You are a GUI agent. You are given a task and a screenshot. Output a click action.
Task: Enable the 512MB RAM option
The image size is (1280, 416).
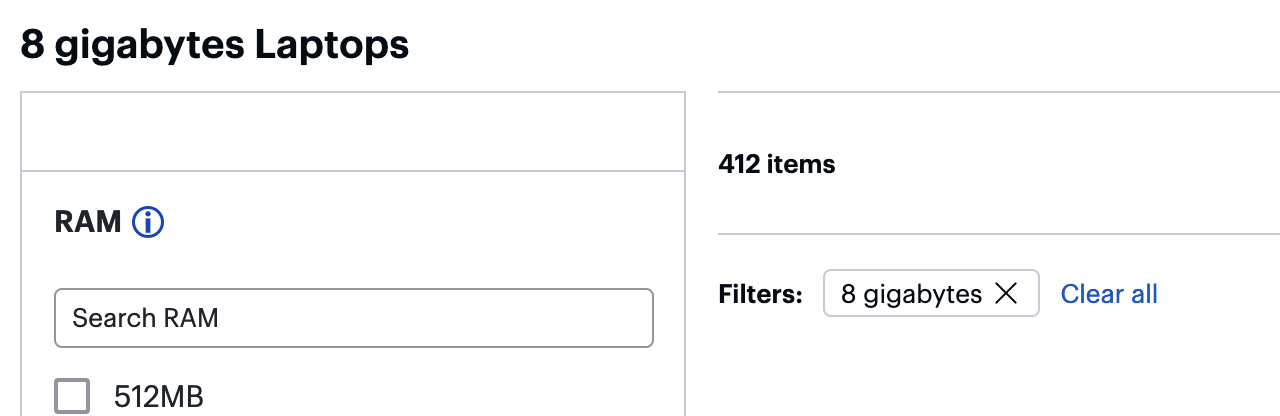pos(72,396)
